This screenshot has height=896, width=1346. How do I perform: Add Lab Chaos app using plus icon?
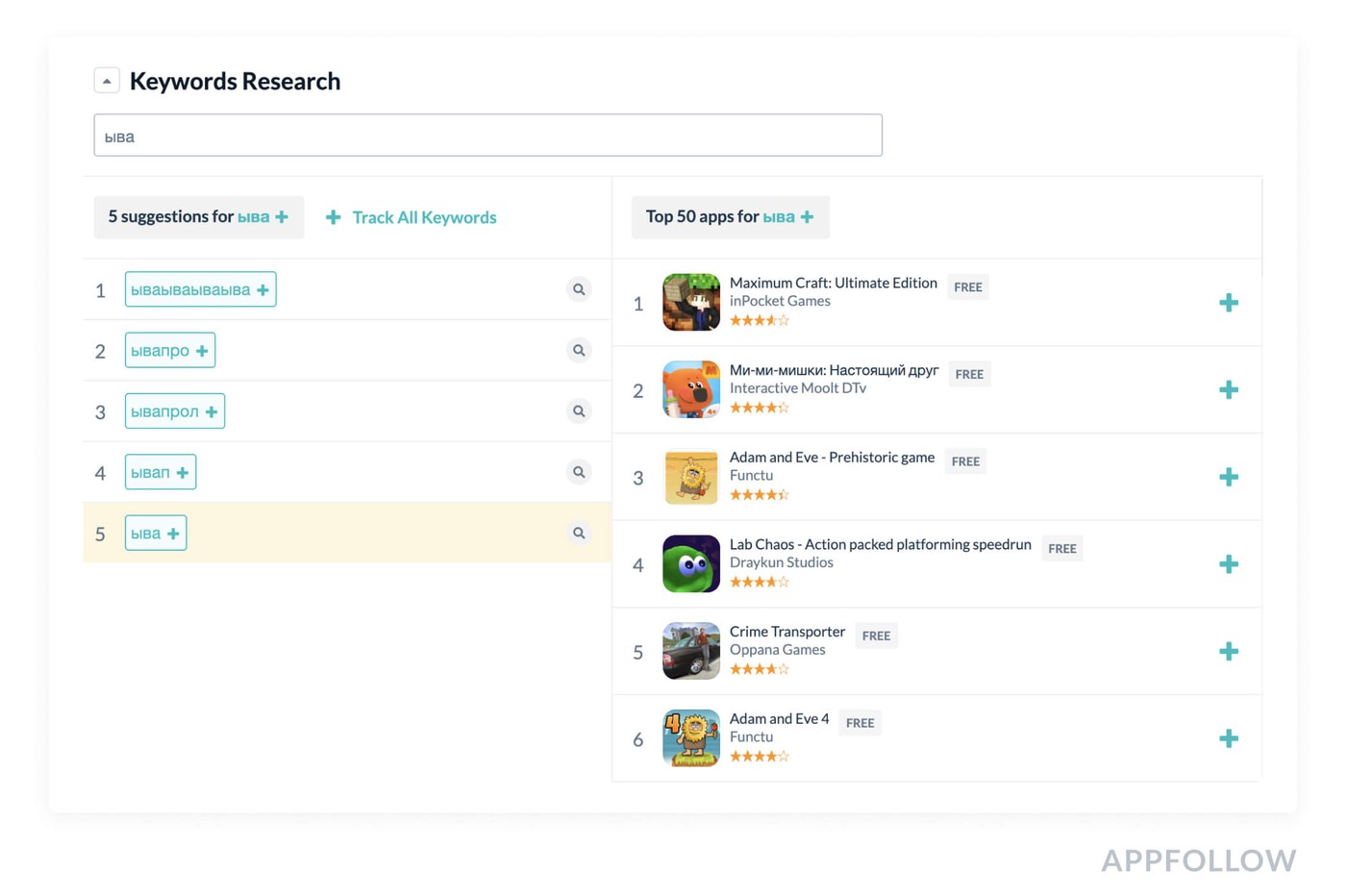(1228, 564)
